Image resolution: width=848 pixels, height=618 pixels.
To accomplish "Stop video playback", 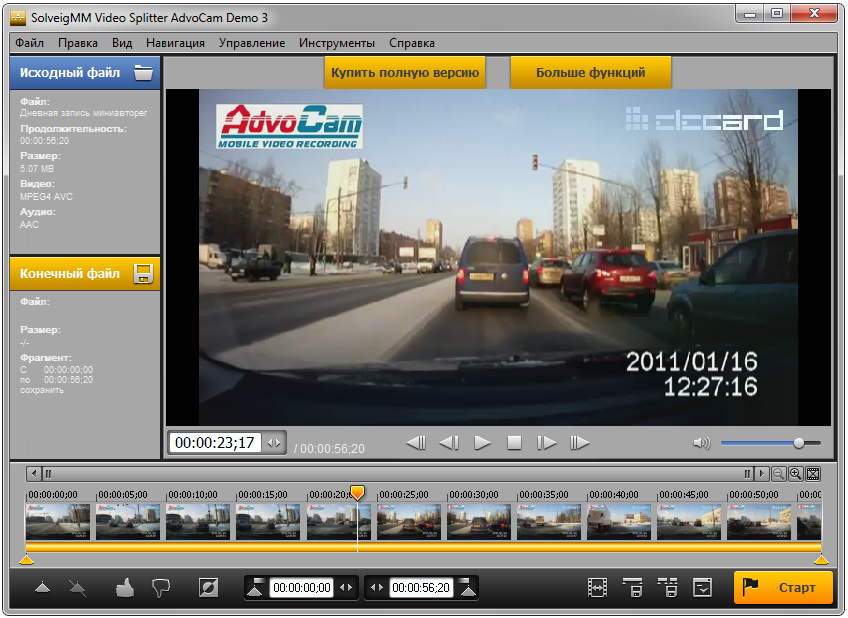I will [514, 443].
